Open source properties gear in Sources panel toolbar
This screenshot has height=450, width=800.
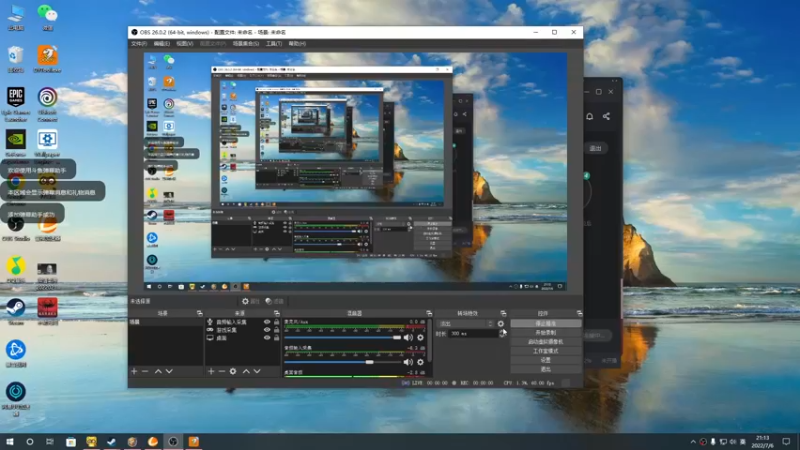tap(233, 371)
